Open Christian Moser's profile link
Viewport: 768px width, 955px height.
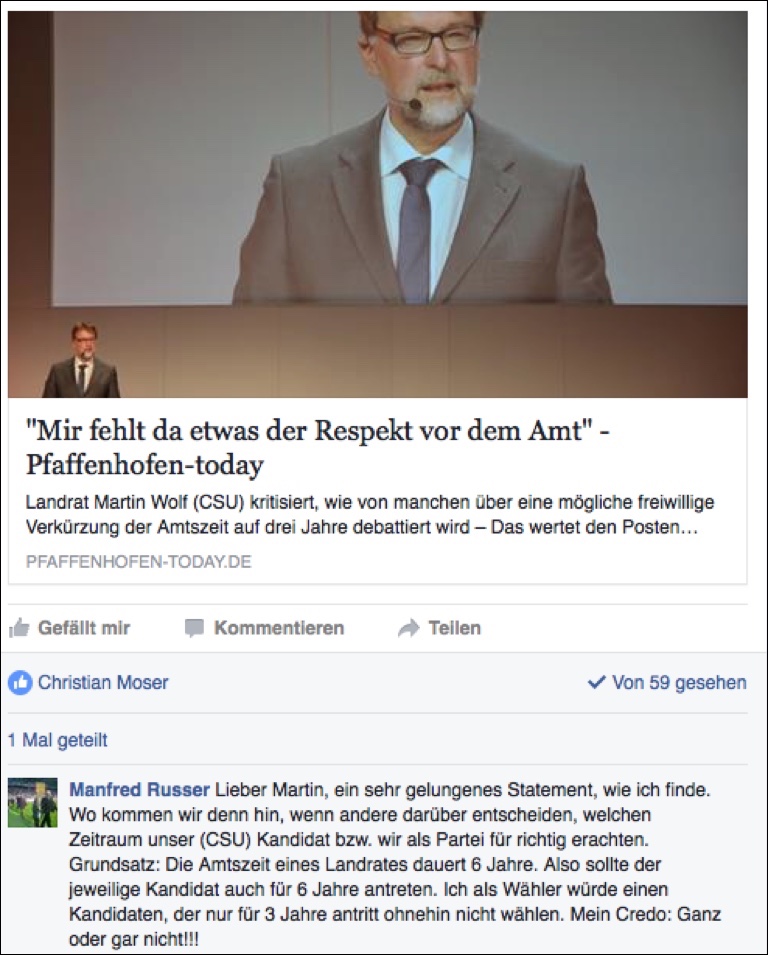point(103,682)
